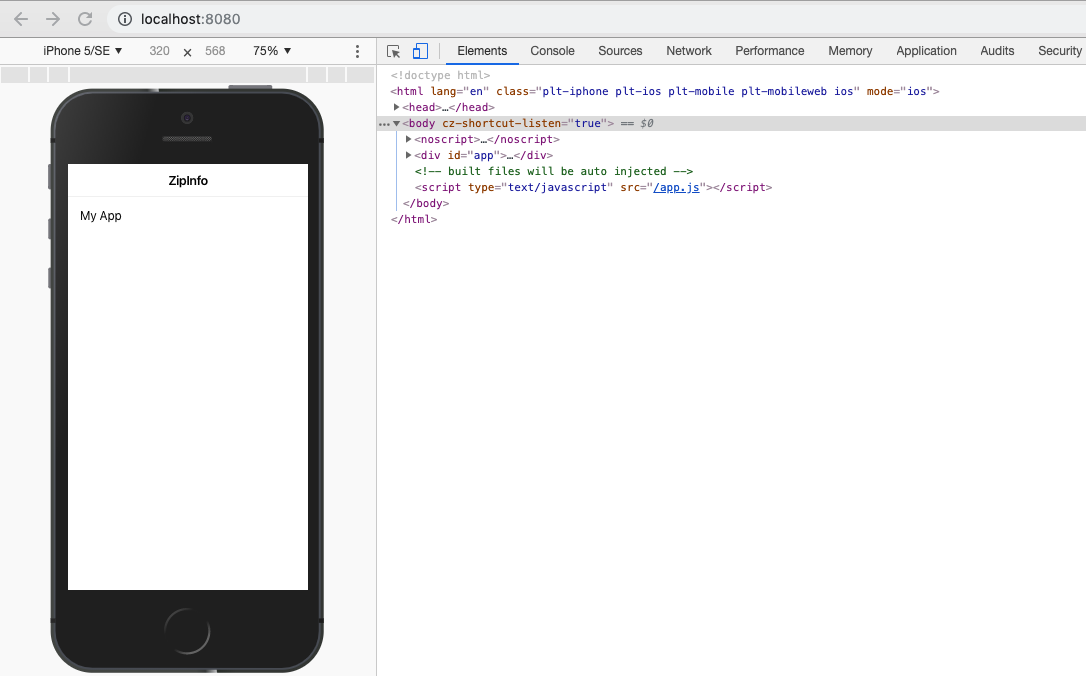Switch to the Audits tab
The height and width of the screenshot is (676, 1086).
pyautogui.click(x=997, y=51)
